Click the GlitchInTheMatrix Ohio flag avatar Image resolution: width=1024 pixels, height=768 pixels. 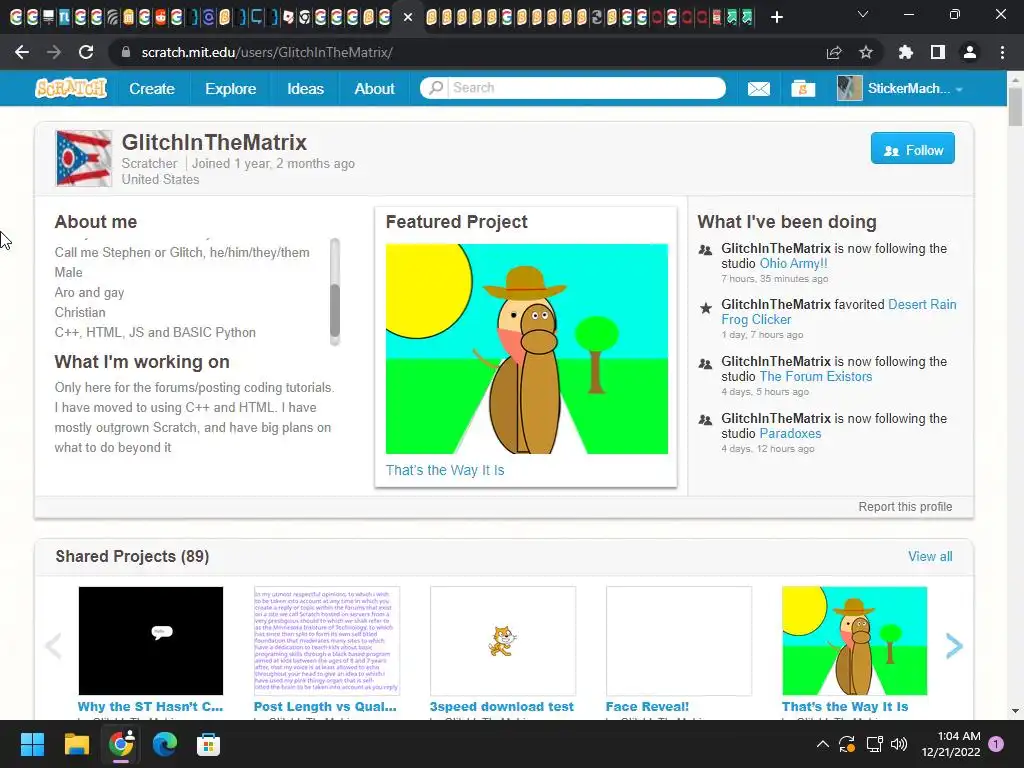click(x=84, y=159)
